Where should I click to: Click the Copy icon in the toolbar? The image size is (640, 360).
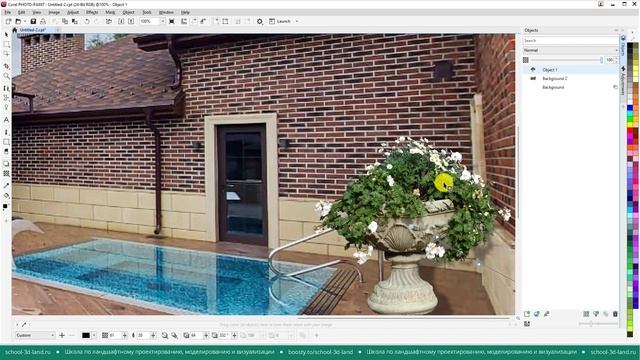65,21
